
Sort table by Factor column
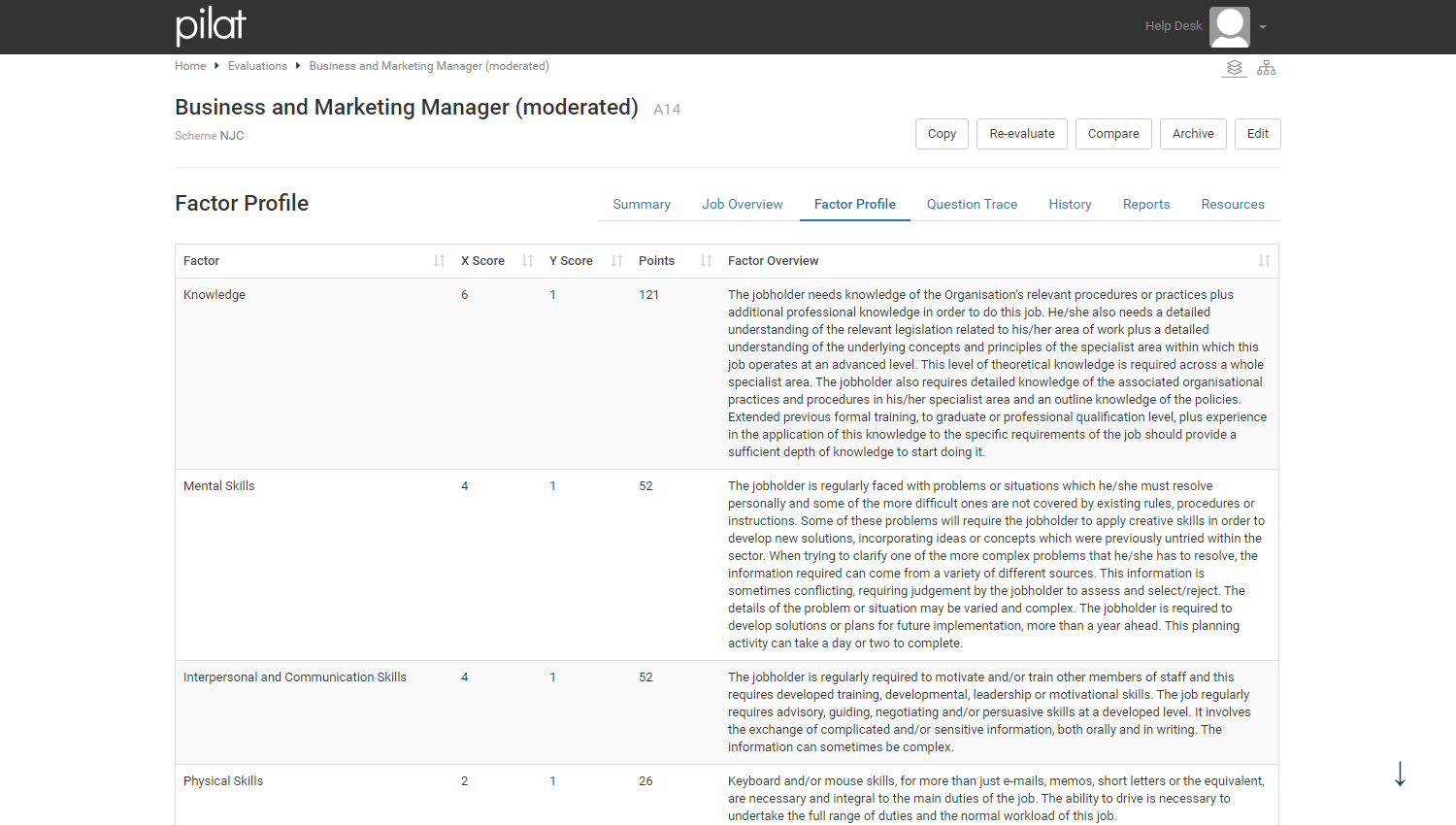440,261
